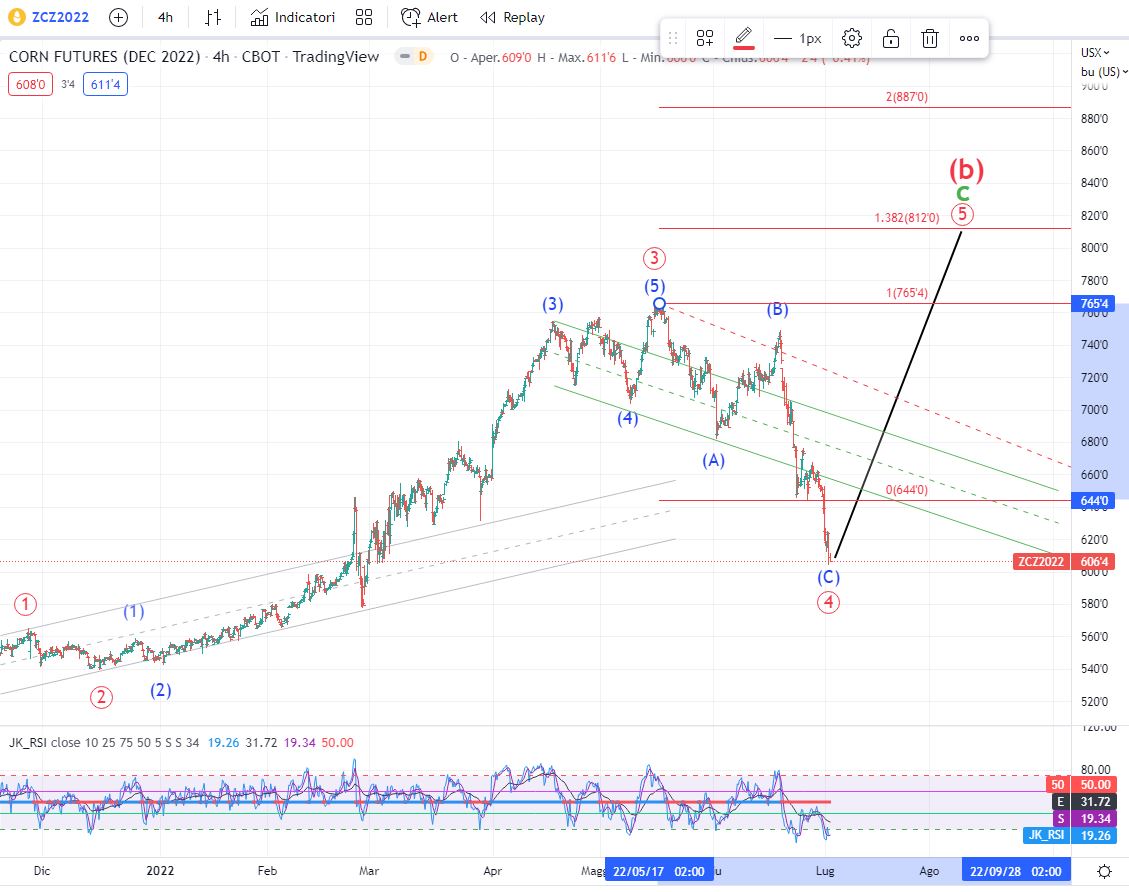Open the indicator templates grid icon
This screenshot has height=892, width=1129.
(x=364, y=17)
